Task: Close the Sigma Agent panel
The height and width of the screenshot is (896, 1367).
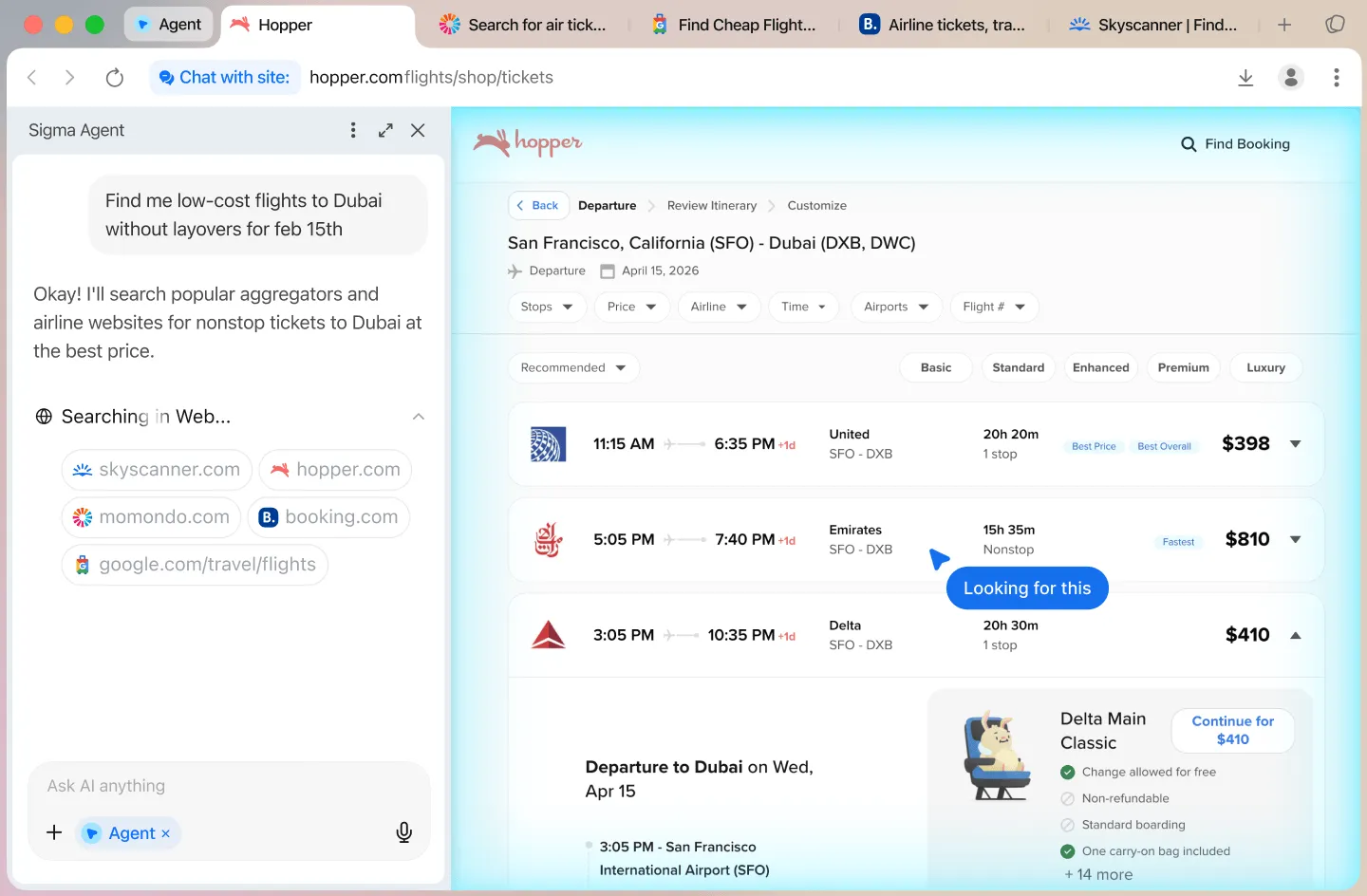Action: 418,130
